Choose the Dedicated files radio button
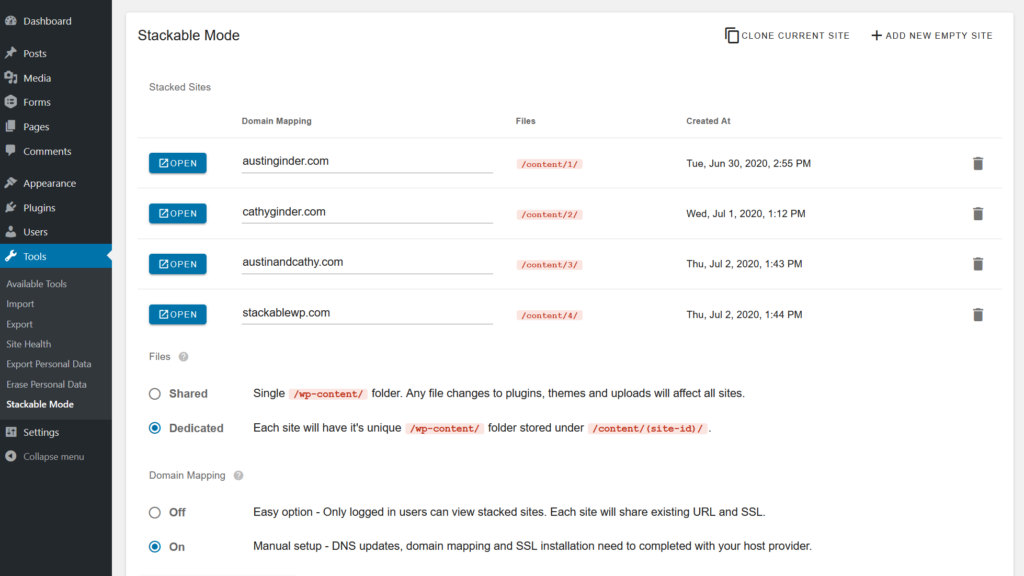The image size is (1024, 576). [x=155, y=428]
